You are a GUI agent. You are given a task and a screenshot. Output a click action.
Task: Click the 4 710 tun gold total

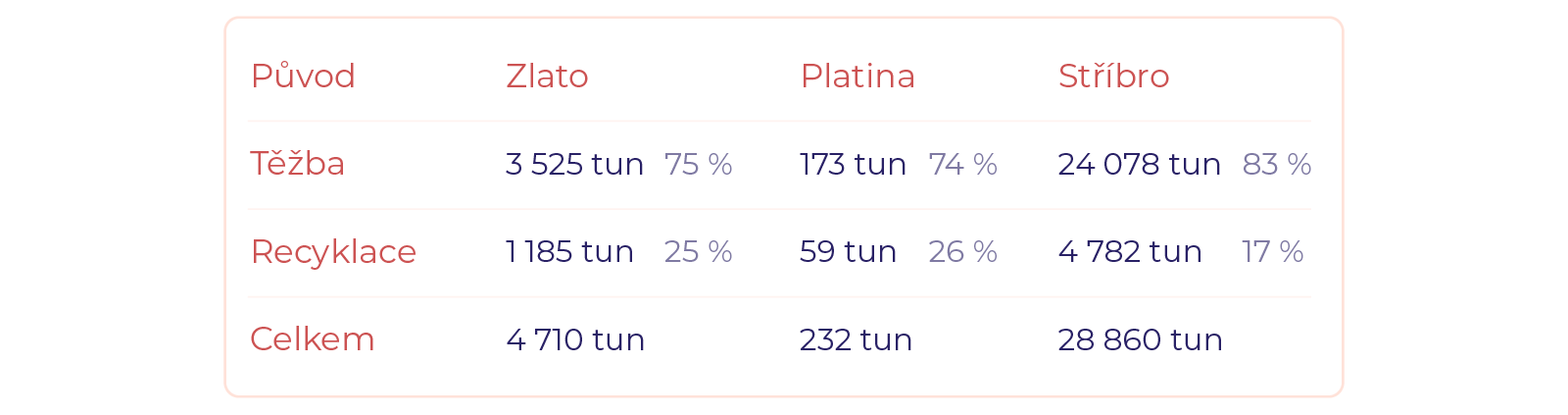pyautogui.click(x=575, y=339)
